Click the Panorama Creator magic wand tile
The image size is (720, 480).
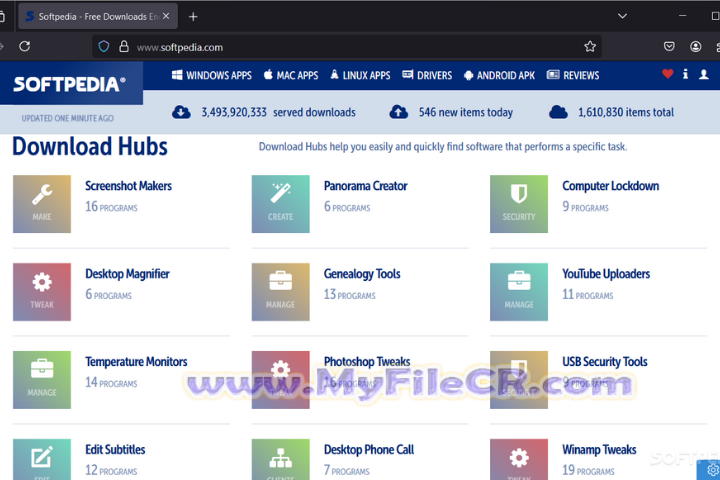point(281,204)
